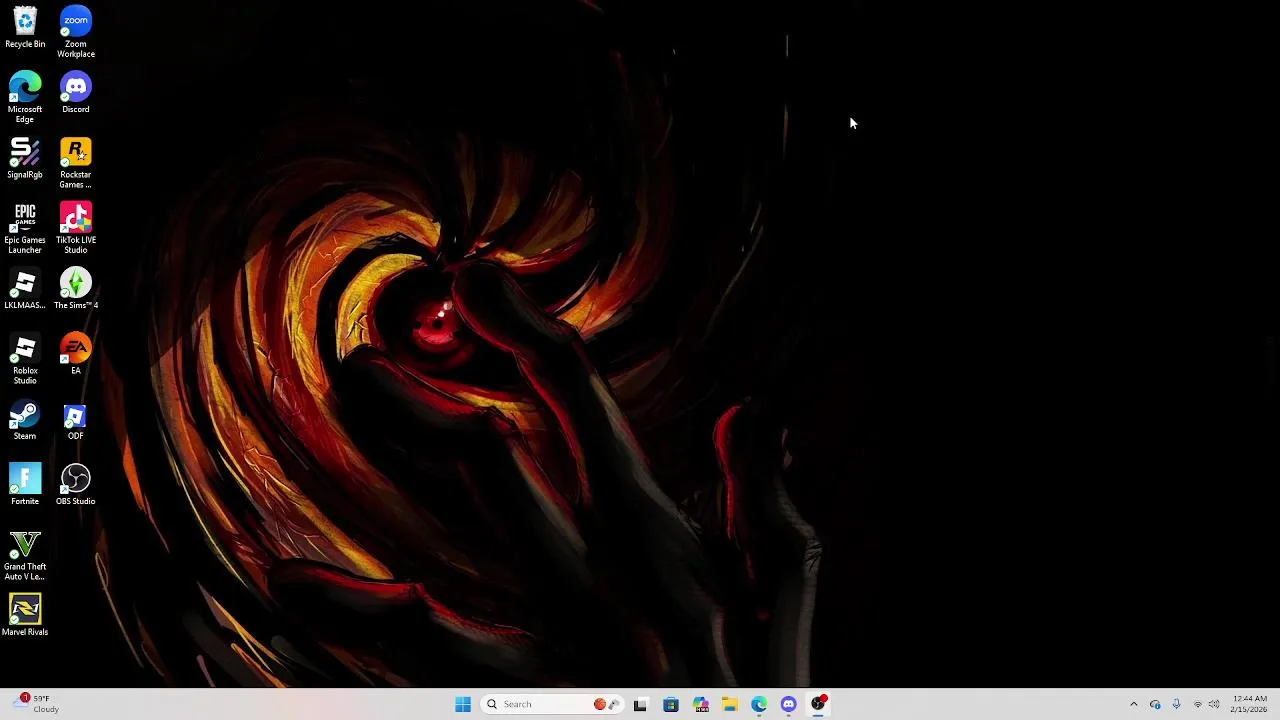Show hidden system tray icons
This screenshot has height=720, width=1280.
click(x=1133, y=704)
